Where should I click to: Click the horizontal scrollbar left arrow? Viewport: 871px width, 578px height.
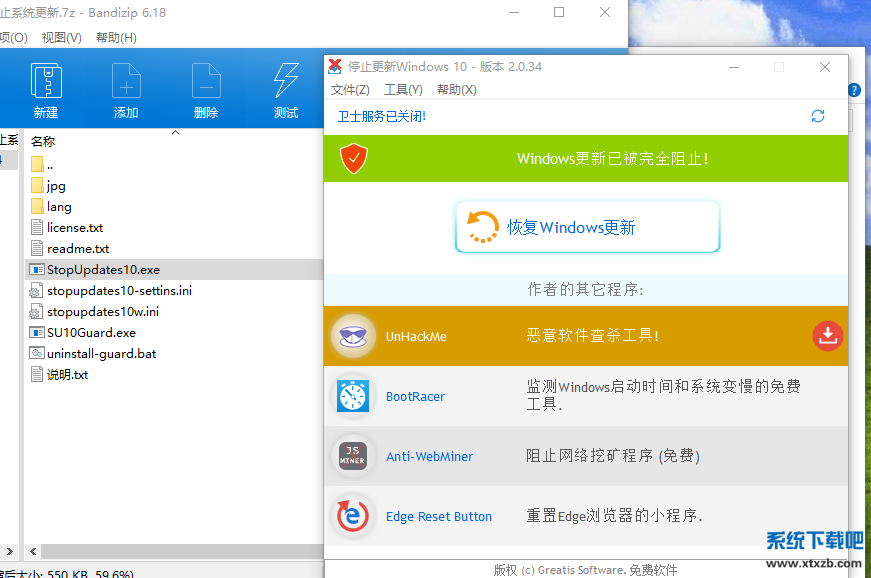click(x=32, y=552)
